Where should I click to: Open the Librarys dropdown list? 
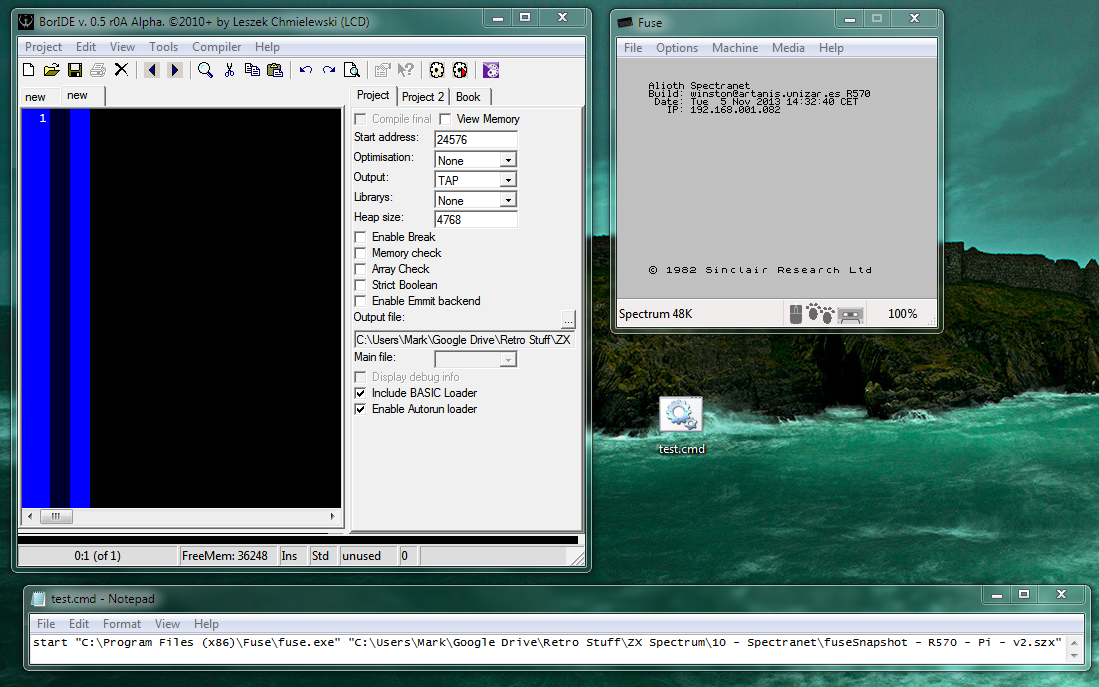click(508, 200)
